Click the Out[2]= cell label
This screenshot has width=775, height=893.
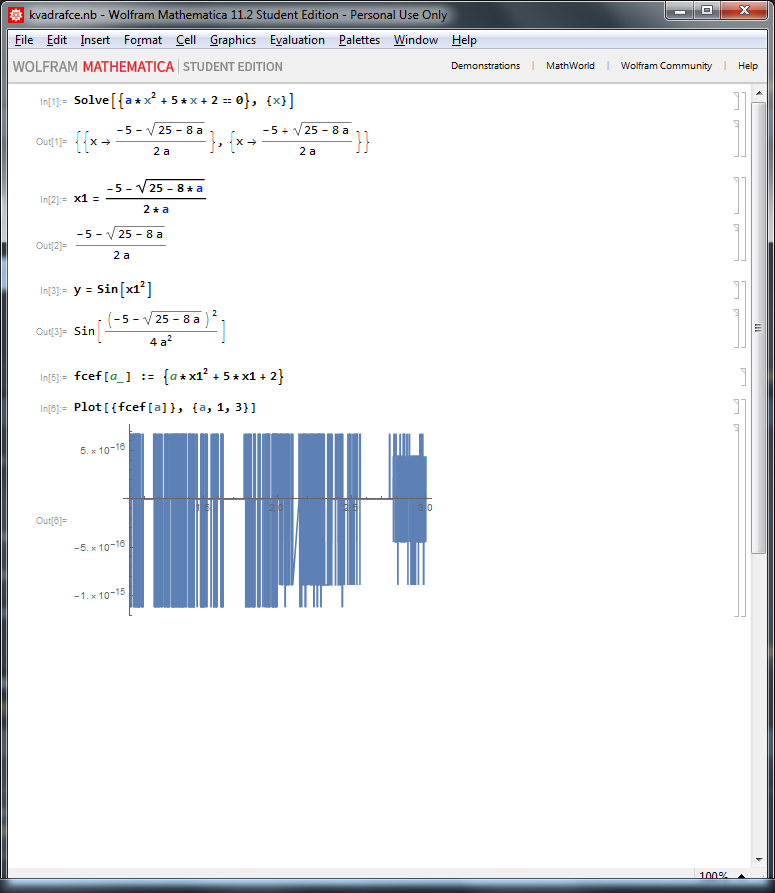coord(51,245)
